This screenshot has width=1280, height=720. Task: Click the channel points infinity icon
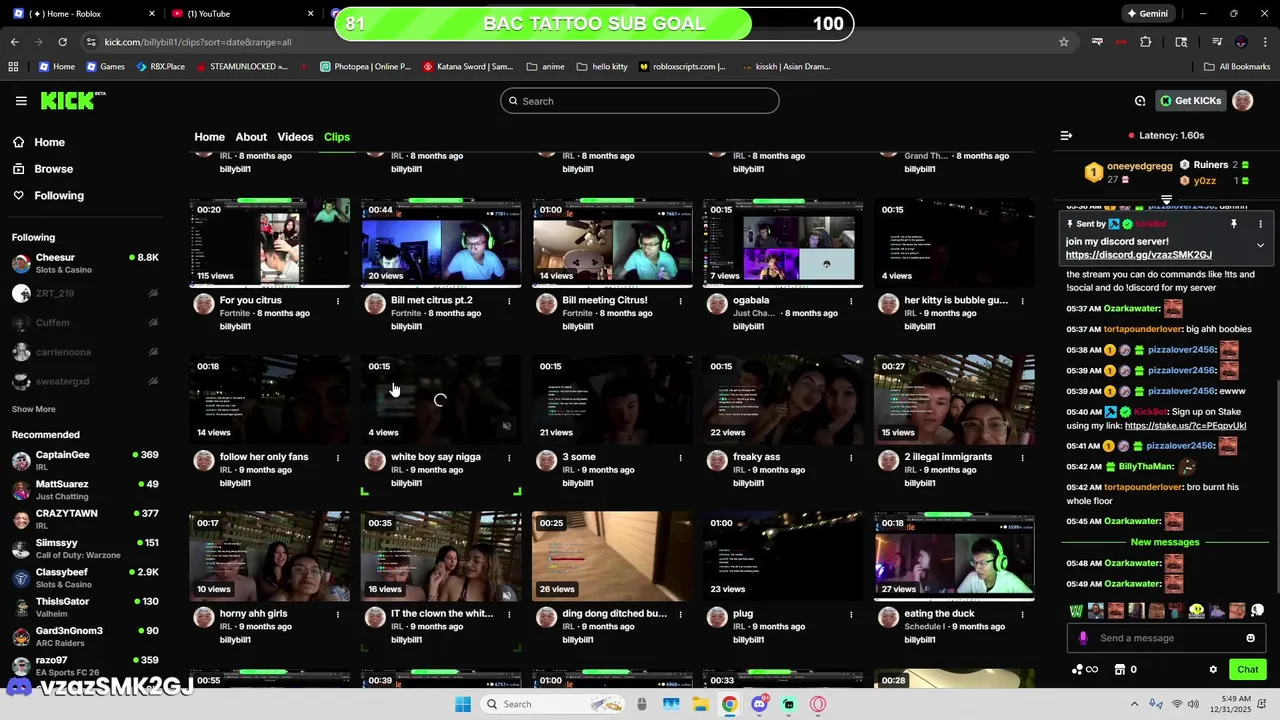coord(1085,670)
